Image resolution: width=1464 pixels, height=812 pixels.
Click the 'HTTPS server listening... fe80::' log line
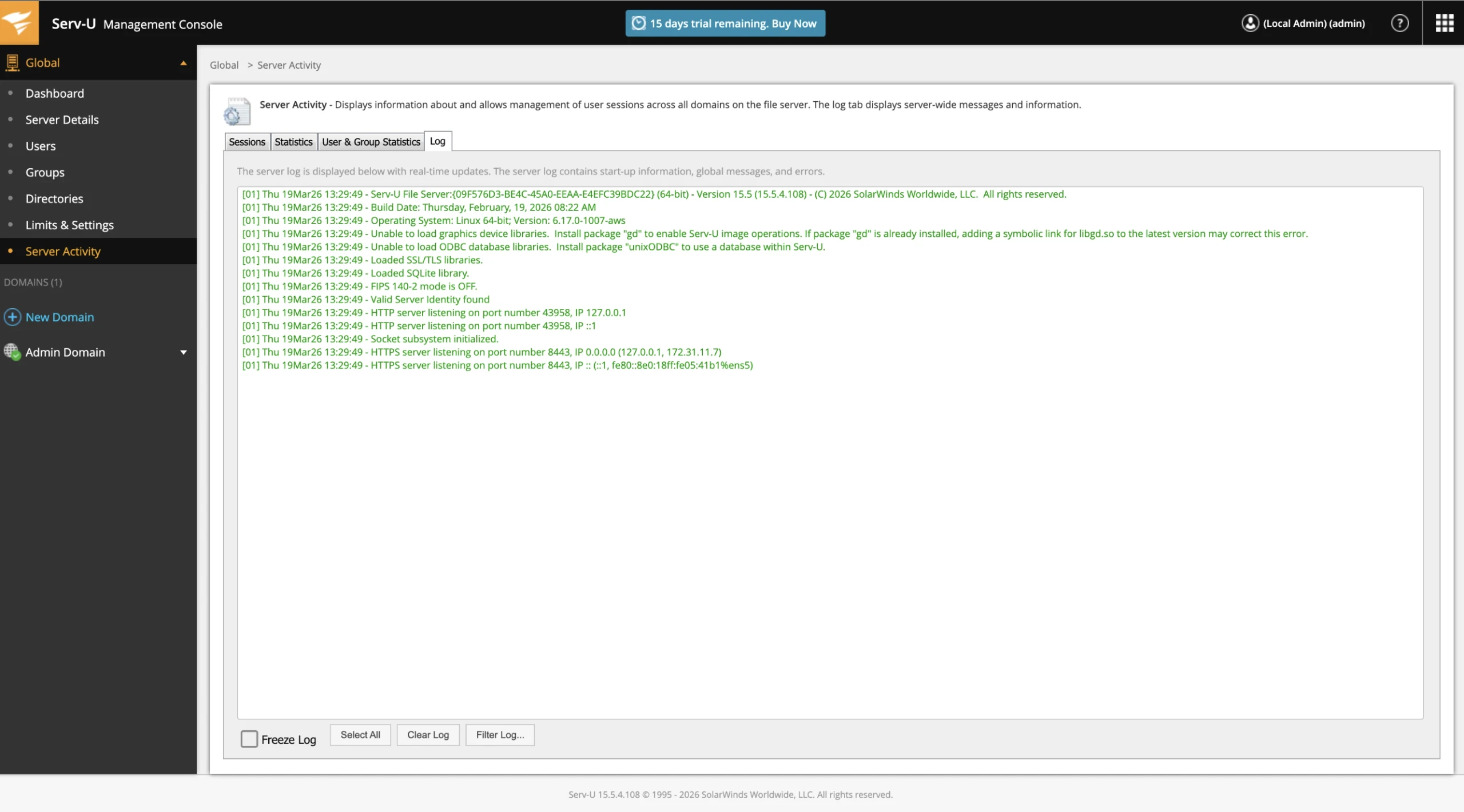click(x=498, y=365)
